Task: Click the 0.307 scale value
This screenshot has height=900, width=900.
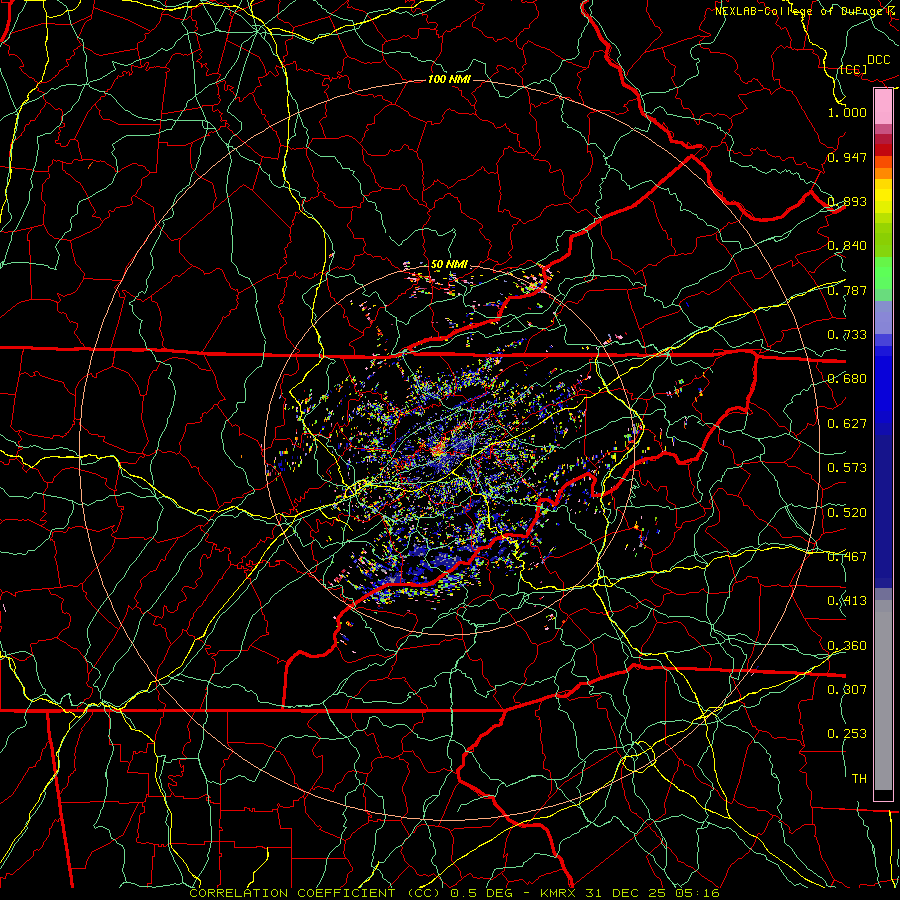Action: click(x=847, y=689)
